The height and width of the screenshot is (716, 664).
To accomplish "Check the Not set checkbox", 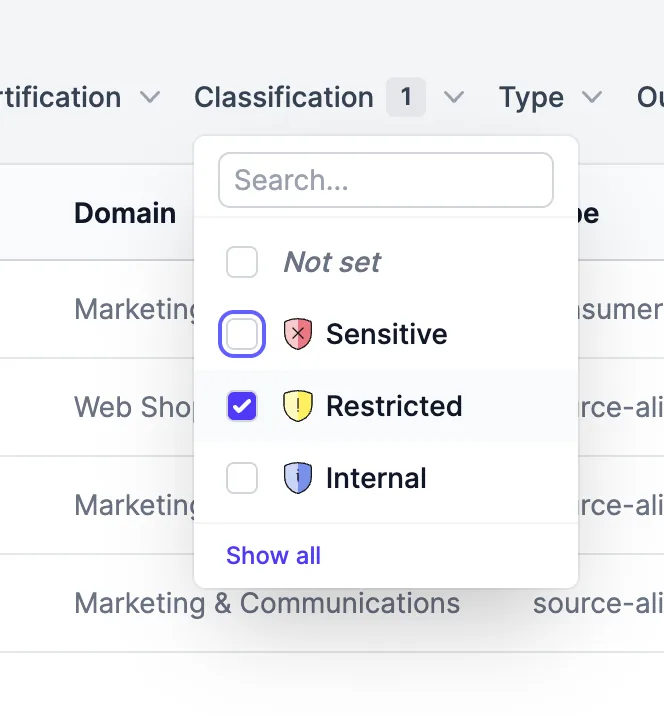I will coord(242,262).
